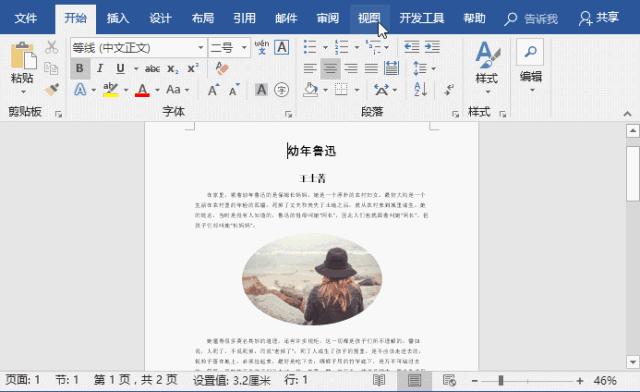Open the font size dropdown
Viewport: 640px width, 392px height.
pyautogui.click(x=244, y=48)
